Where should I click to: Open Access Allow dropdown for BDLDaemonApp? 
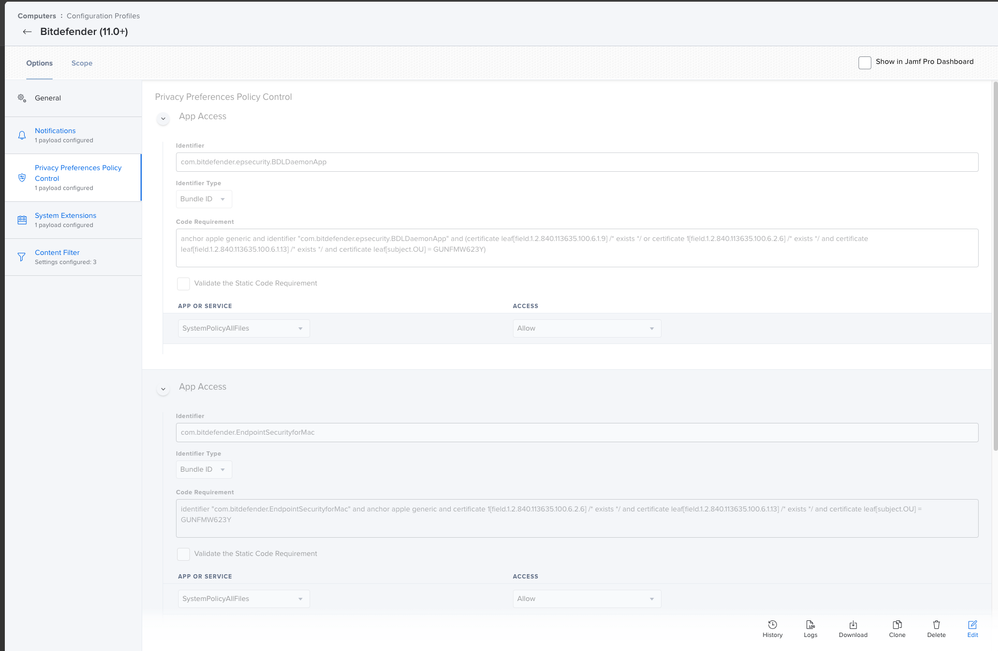[587, 328]
